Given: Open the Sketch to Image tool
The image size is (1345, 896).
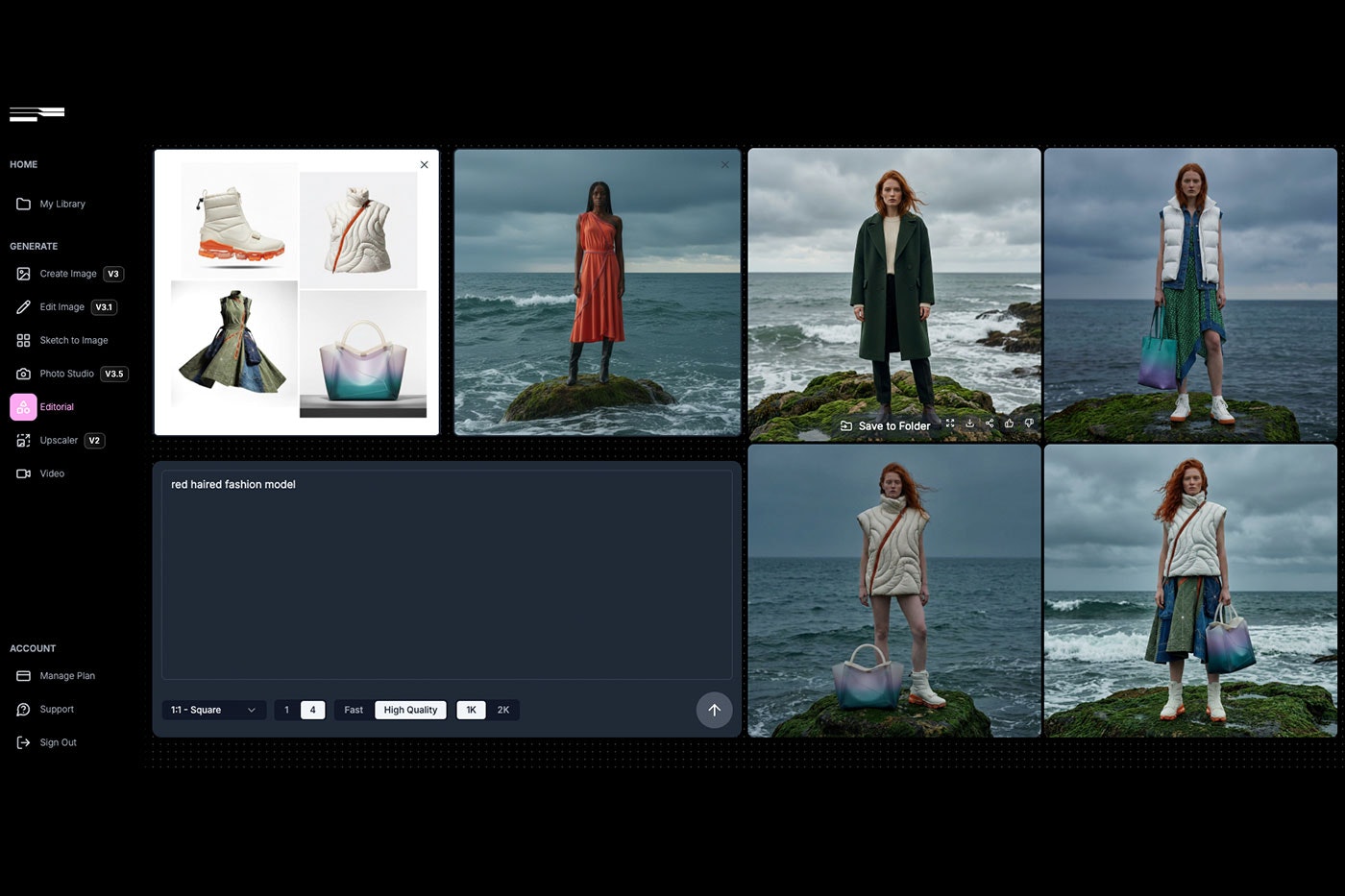Looking at the screenshot, I should pyautogui.click(x=73, y=340).
